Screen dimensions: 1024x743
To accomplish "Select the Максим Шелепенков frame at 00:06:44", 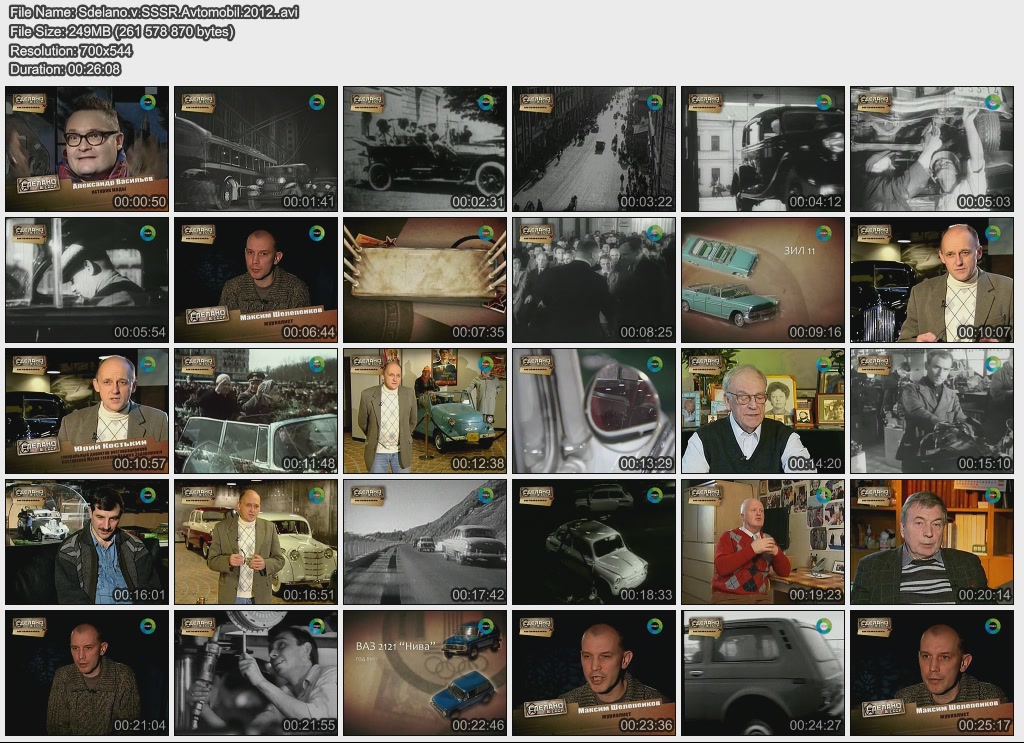I will [x=255, y=280].
